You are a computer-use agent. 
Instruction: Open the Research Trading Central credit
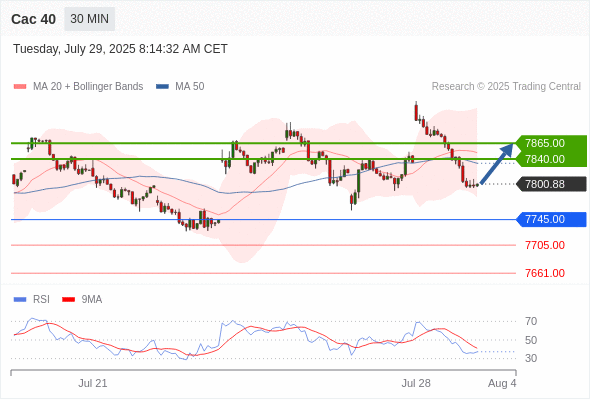click(506, 87)
